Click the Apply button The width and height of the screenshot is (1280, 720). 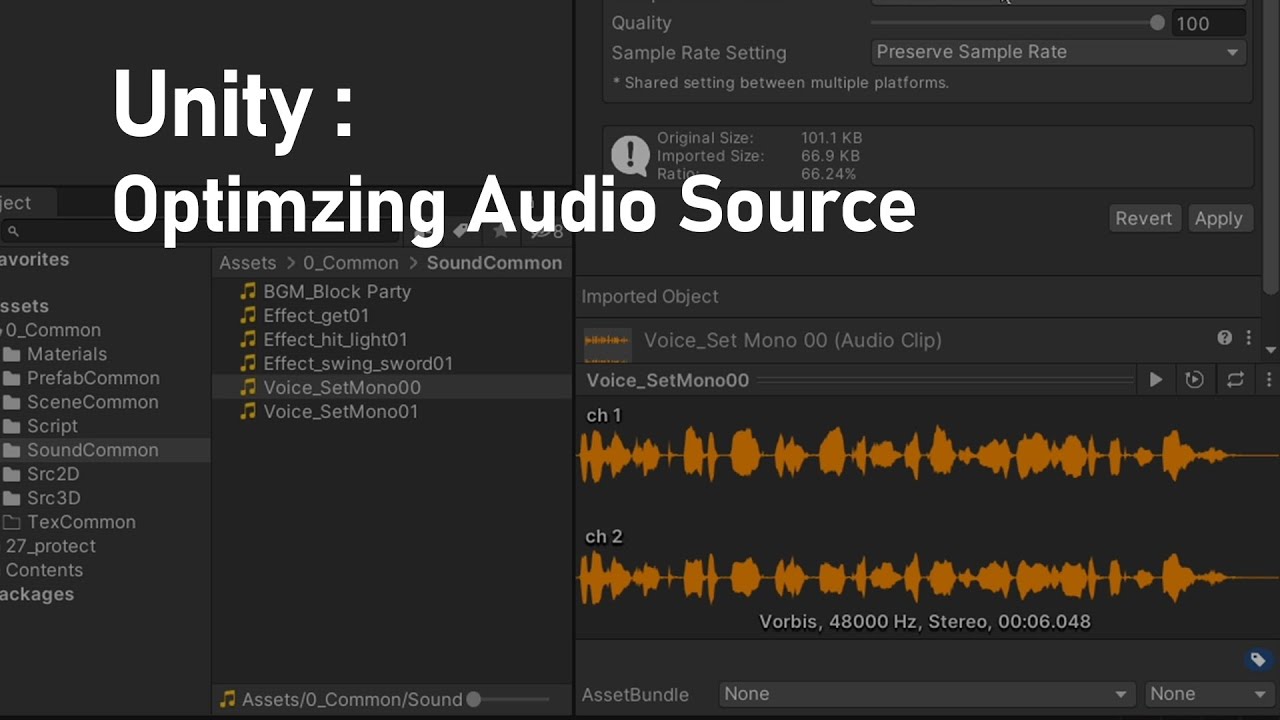[x=1218, y=218]
